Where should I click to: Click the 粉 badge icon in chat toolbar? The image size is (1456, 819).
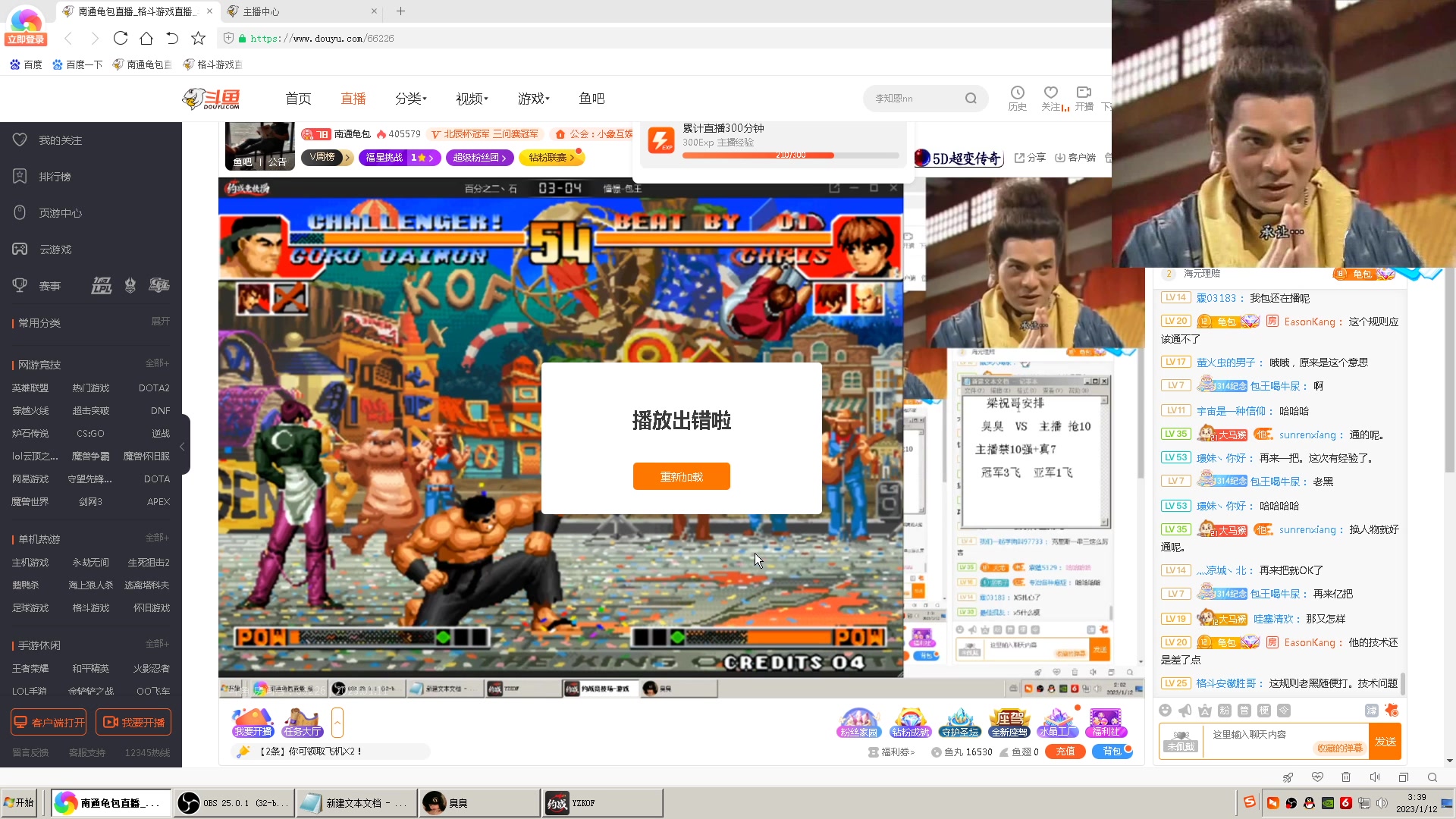(1225, 711)
